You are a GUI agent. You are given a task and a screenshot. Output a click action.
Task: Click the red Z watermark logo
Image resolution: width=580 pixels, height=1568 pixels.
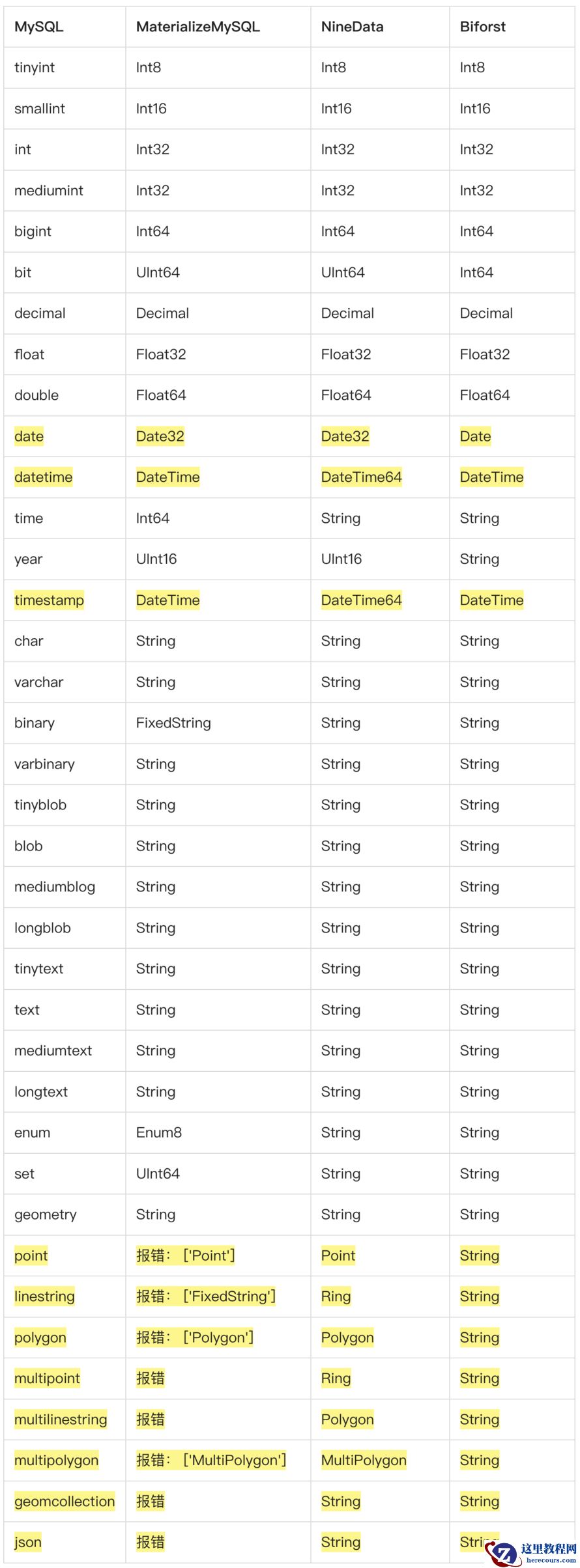504,1553
